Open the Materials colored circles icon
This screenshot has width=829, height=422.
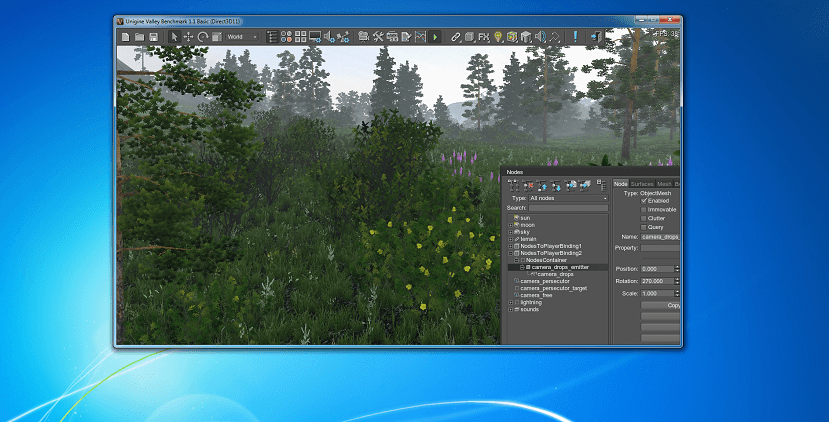[286, 36]
